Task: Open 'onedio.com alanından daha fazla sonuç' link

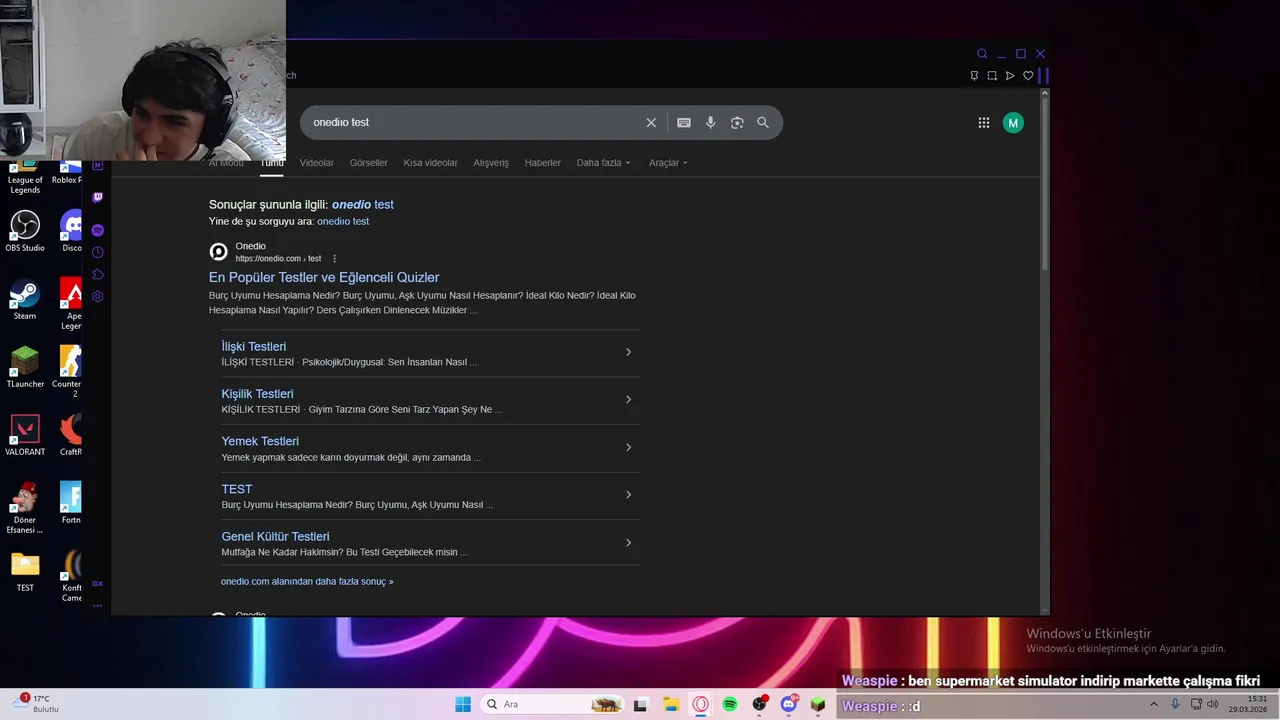Action: (307, 581)
